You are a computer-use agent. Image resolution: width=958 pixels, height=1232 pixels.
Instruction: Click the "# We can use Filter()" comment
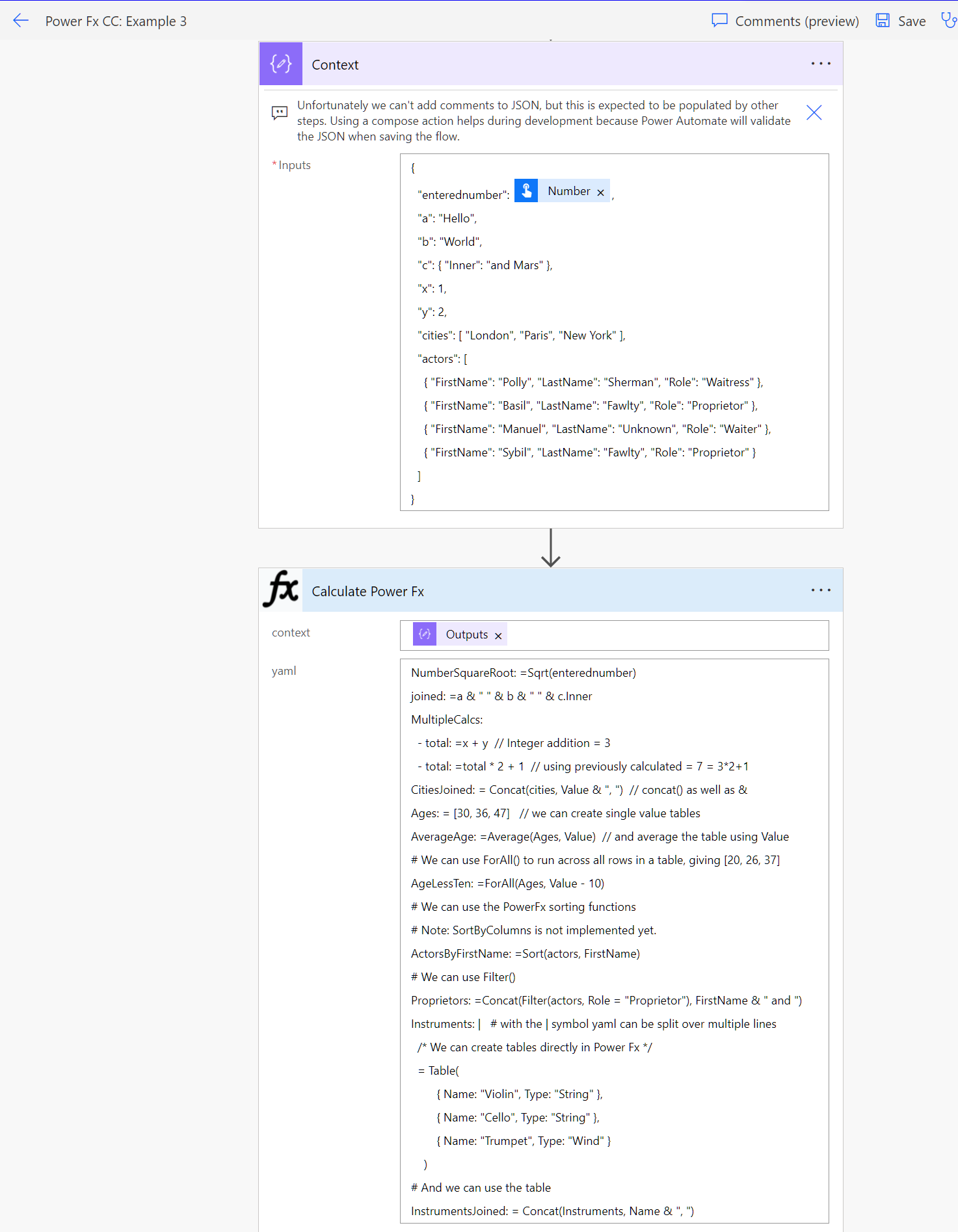point(463,977)
